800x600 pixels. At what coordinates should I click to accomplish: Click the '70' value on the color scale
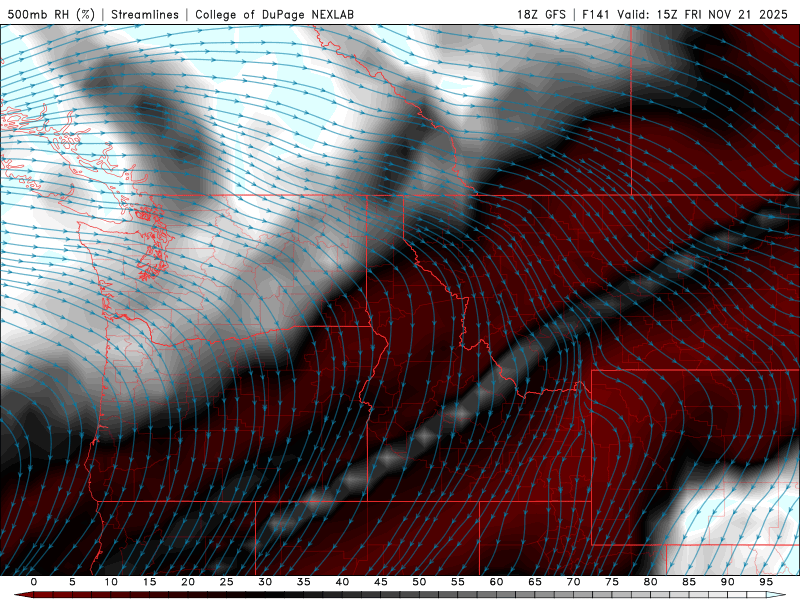pos(573,582)
